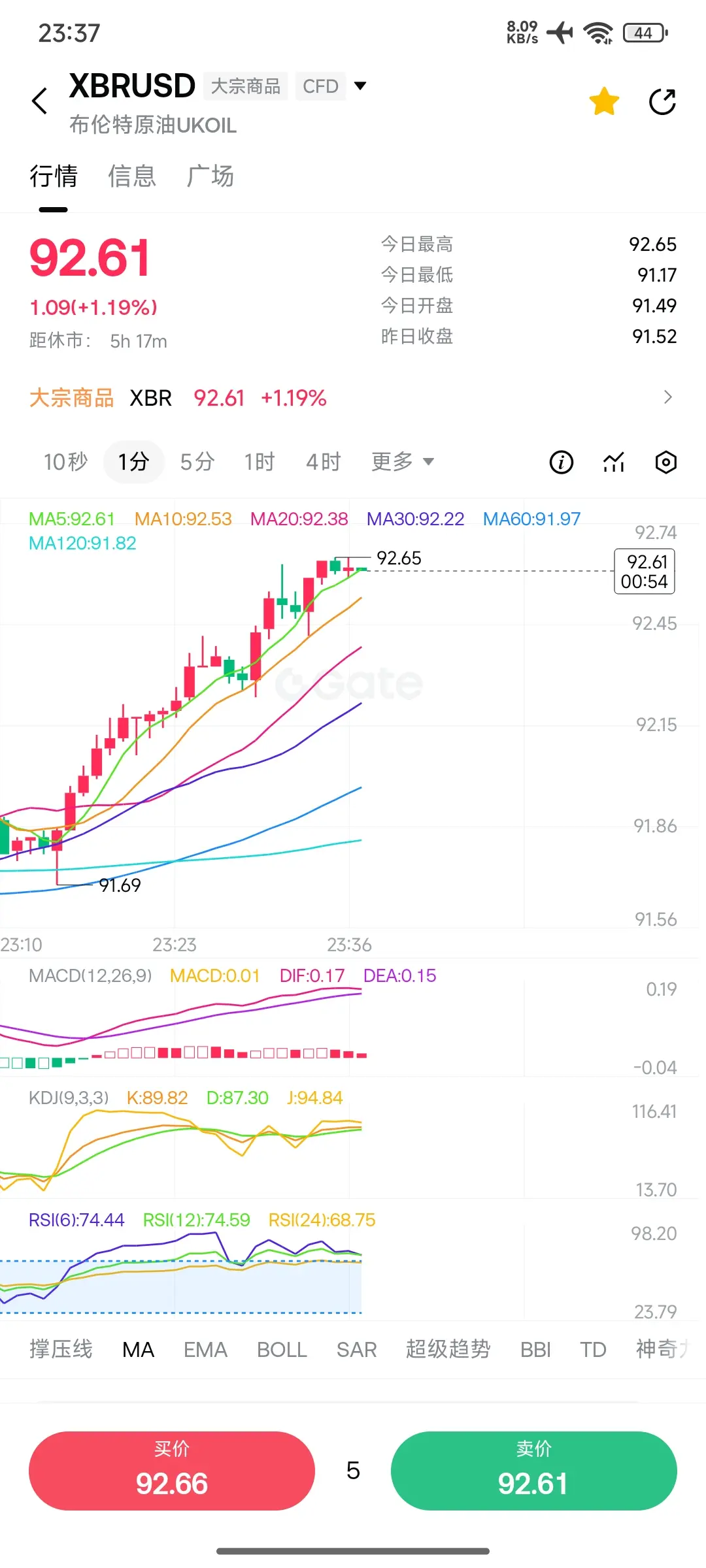
Task: Switch to the 广场 tab
Action: pos(210,176)
